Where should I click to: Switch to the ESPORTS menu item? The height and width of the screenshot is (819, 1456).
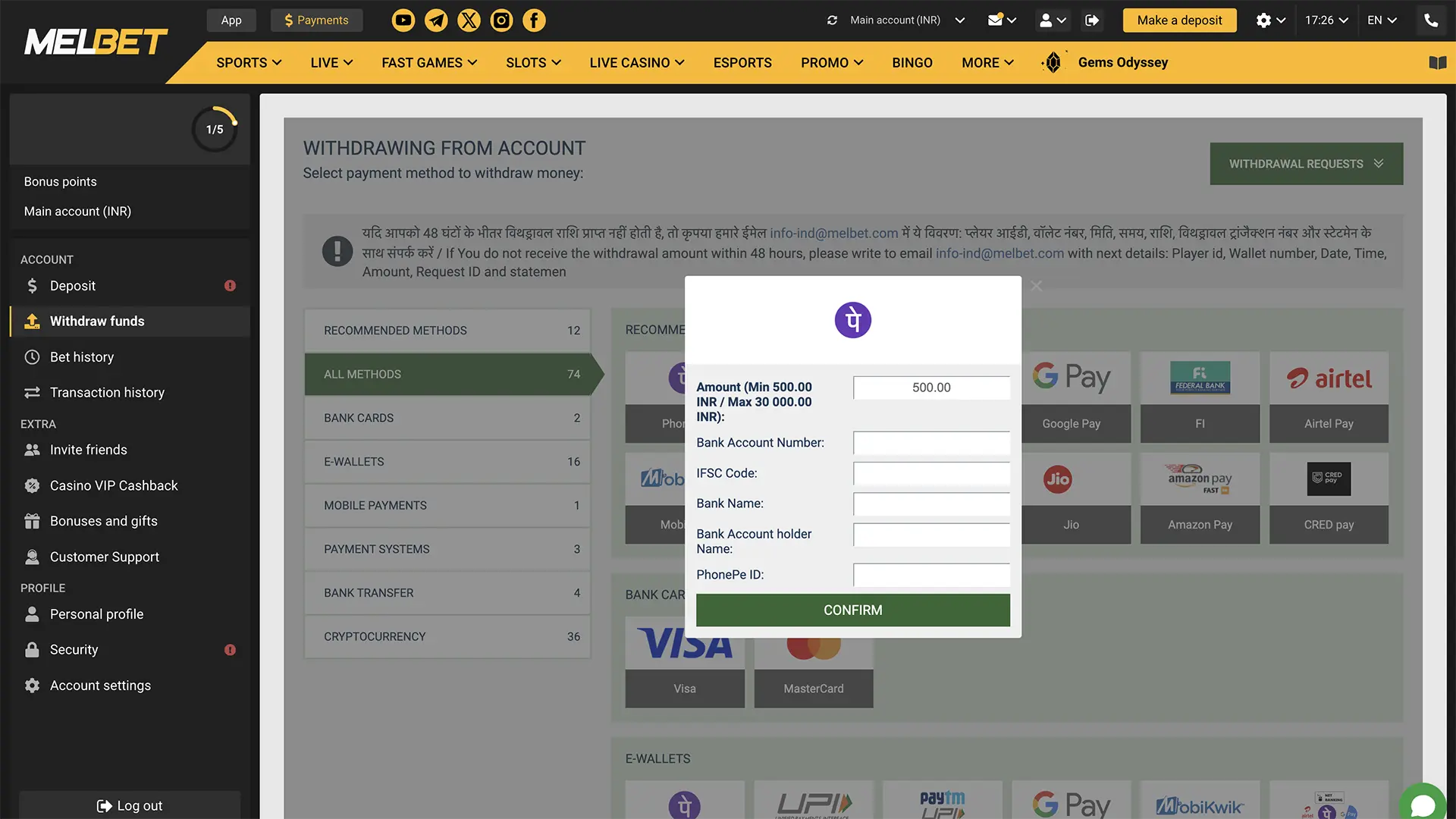[x=742, y=62]
